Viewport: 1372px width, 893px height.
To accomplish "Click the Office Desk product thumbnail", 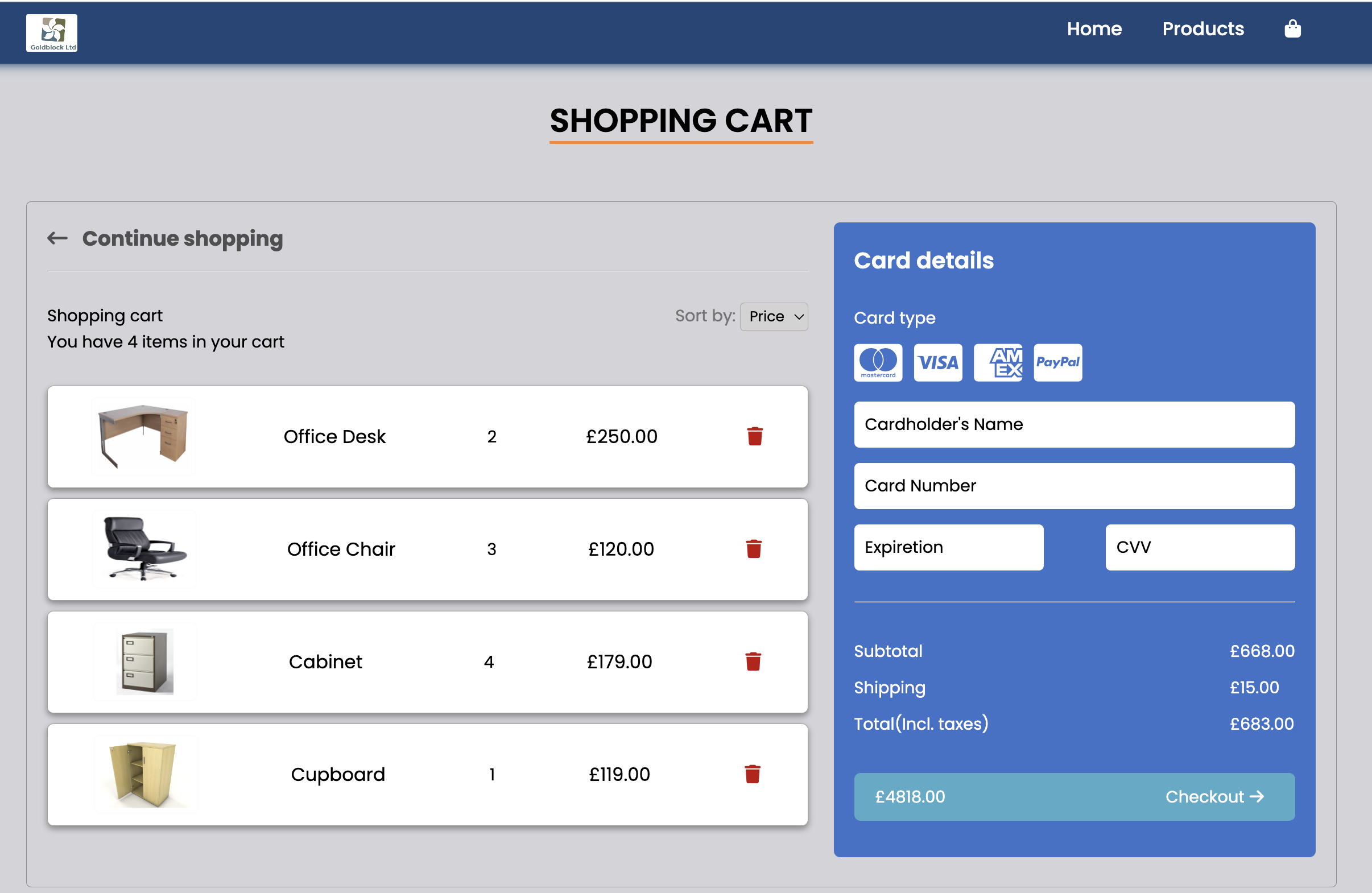I will pyautogui.click(x=143, y=436).
